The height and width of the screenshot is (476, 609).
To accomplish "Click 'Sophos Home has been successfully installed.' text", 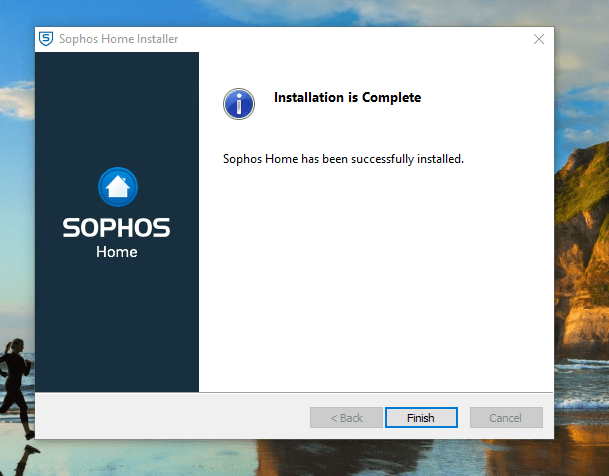I will (343, 159).
